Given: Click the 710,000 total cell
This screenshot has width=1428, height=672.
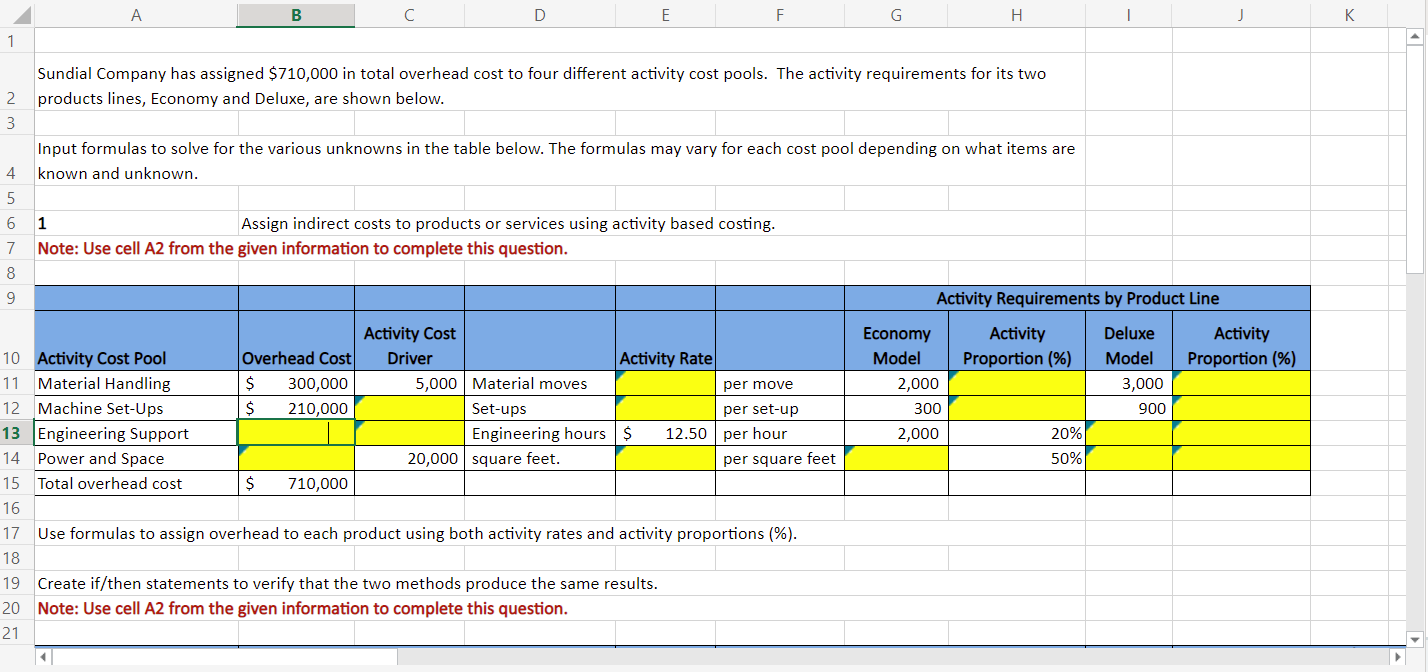Looking at the screenshot, I should coord(296,483).
